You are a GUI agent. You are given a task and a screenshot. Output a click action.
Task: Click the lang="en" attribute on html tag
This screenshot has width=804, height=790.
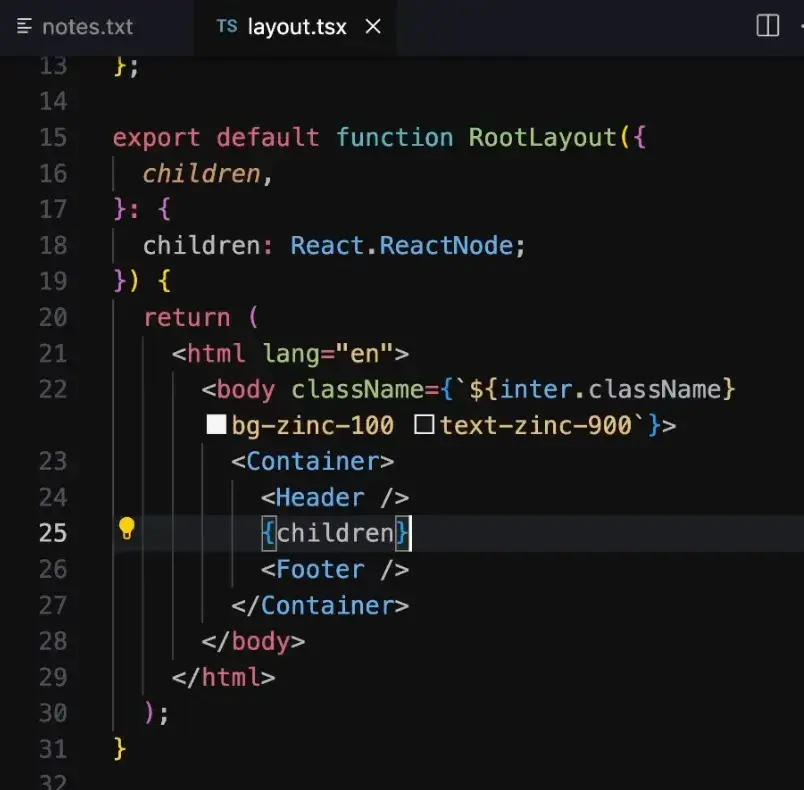coord(328,353)
